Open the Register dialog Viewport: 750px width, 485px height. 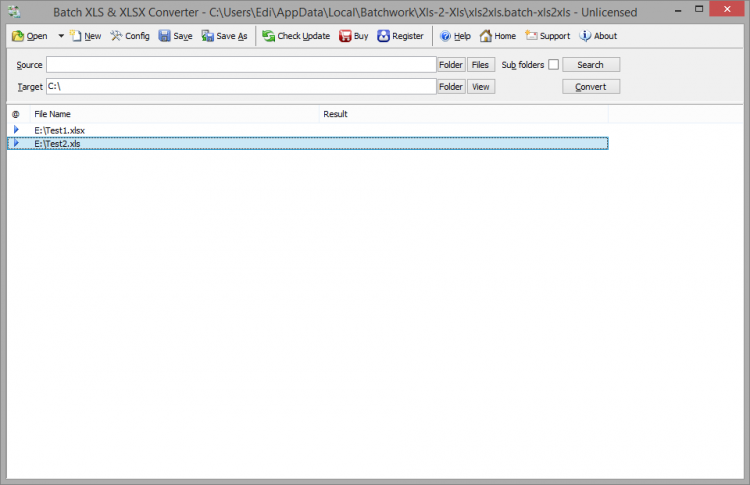tap(400, 36)
